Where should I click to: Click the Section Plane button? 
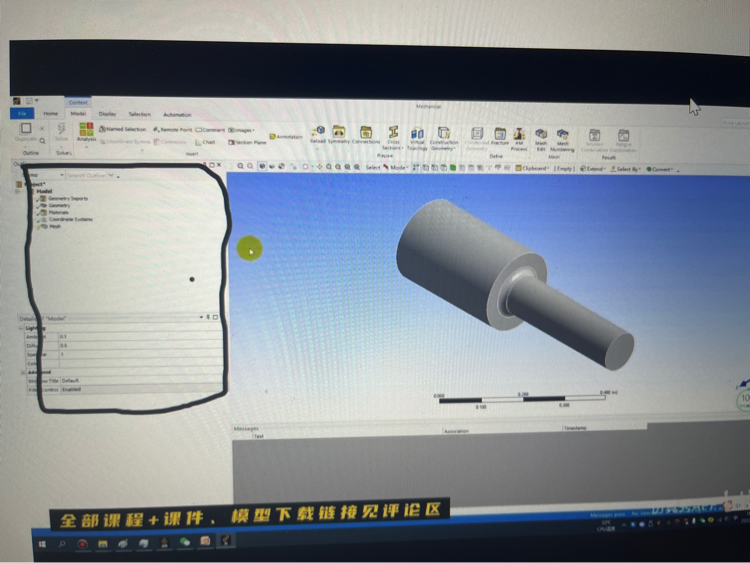tap(246, 142)
